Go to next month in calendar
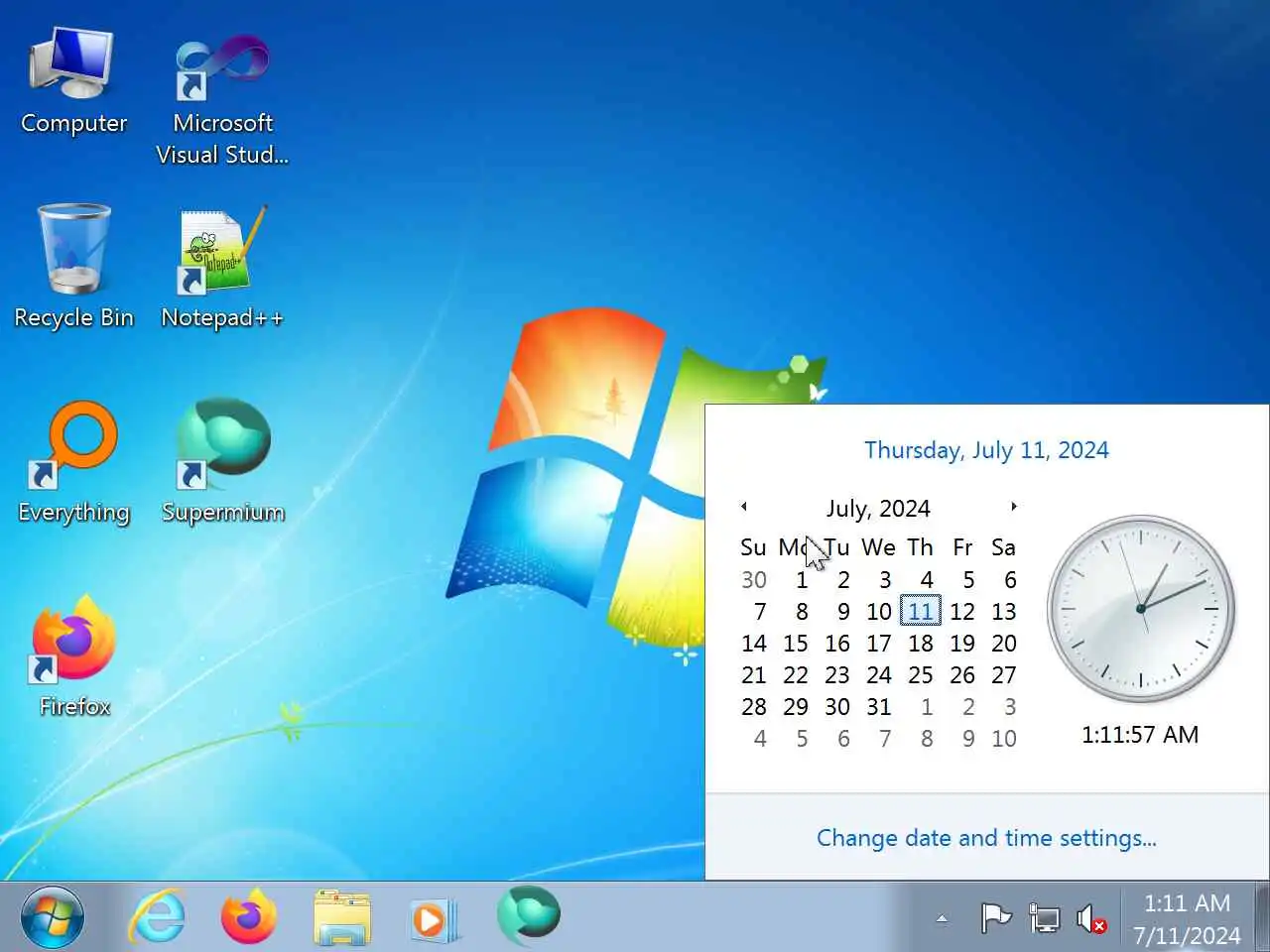Image resolution: width=1270 pixels, height=952 pixels. tap(1013, 507)
